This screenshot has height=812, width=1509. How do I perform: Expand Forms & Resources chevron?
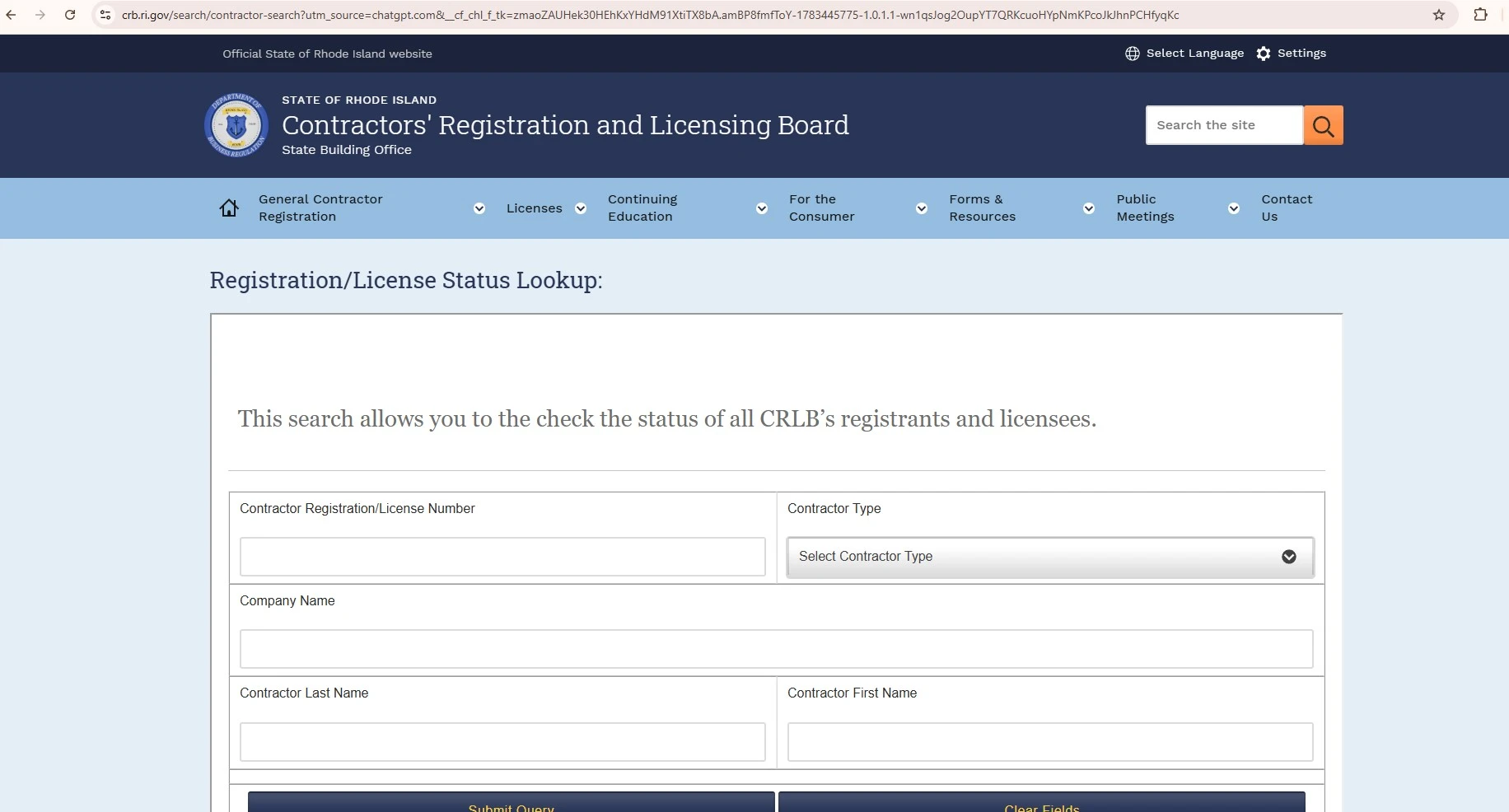[1089, 208]
